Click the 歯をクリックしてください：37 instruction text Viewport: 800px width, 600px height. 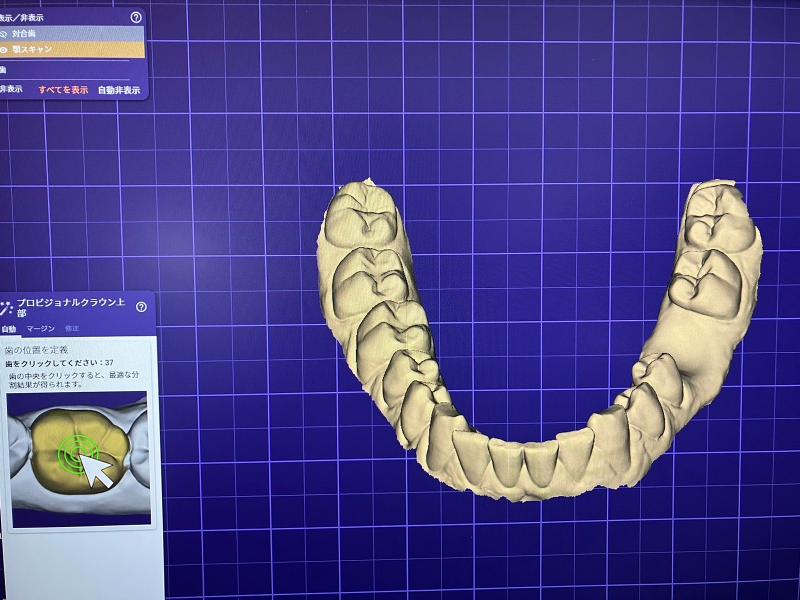pos(59,363)
